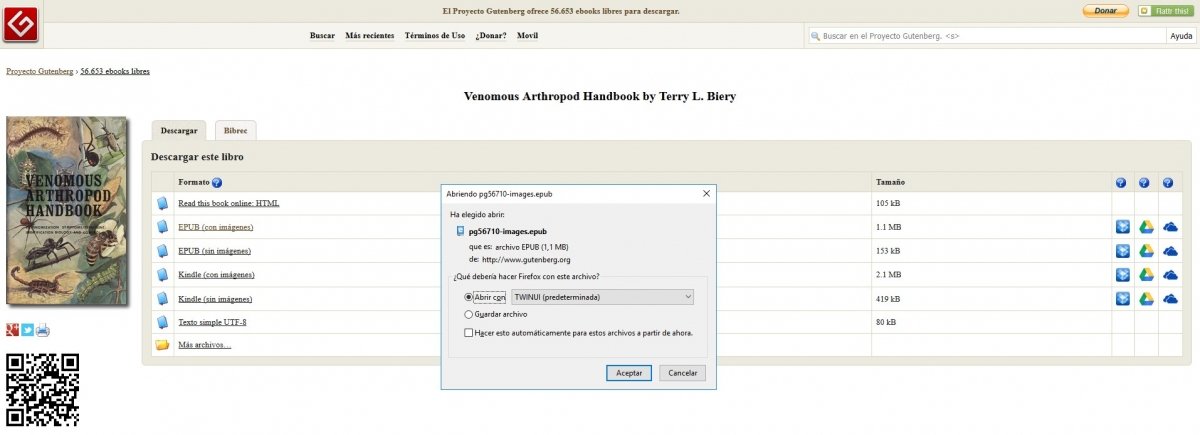
Task: Save EPUB (con imágenes) to Dropbox
Action: point(1122,227)
